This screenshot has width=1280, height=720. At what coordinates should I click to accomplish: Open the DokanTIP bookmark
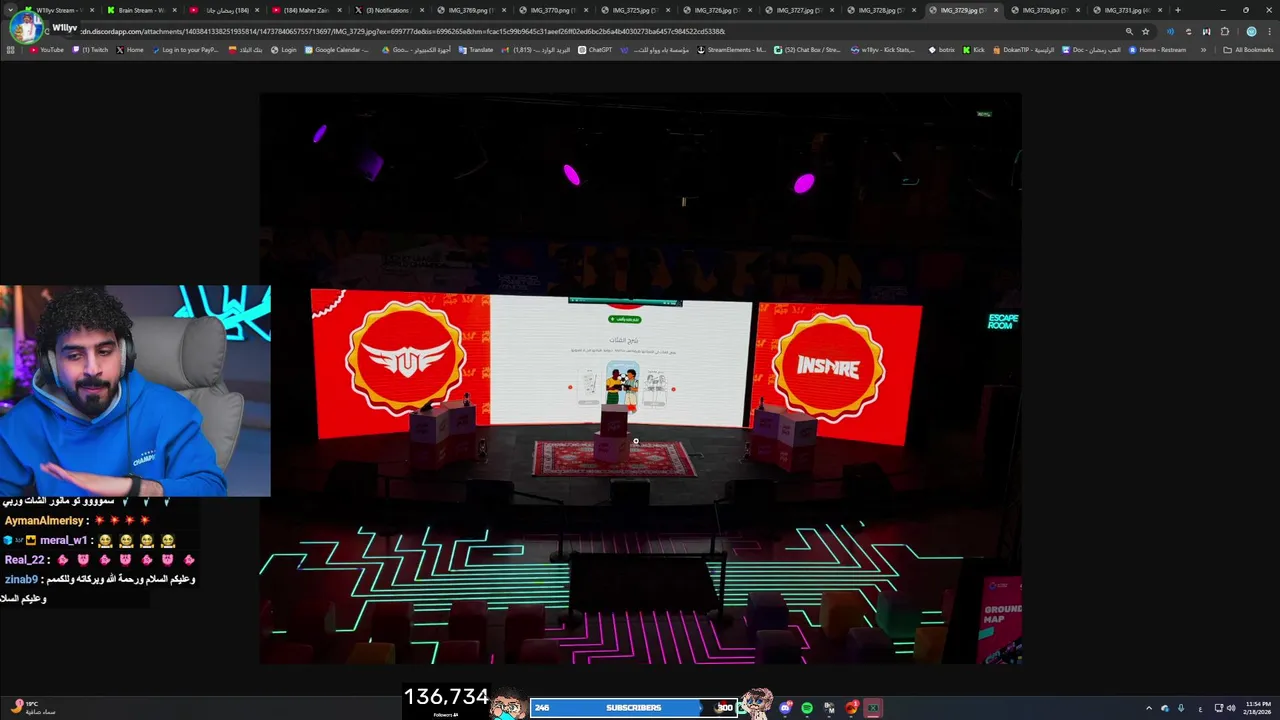[1023, 50]
